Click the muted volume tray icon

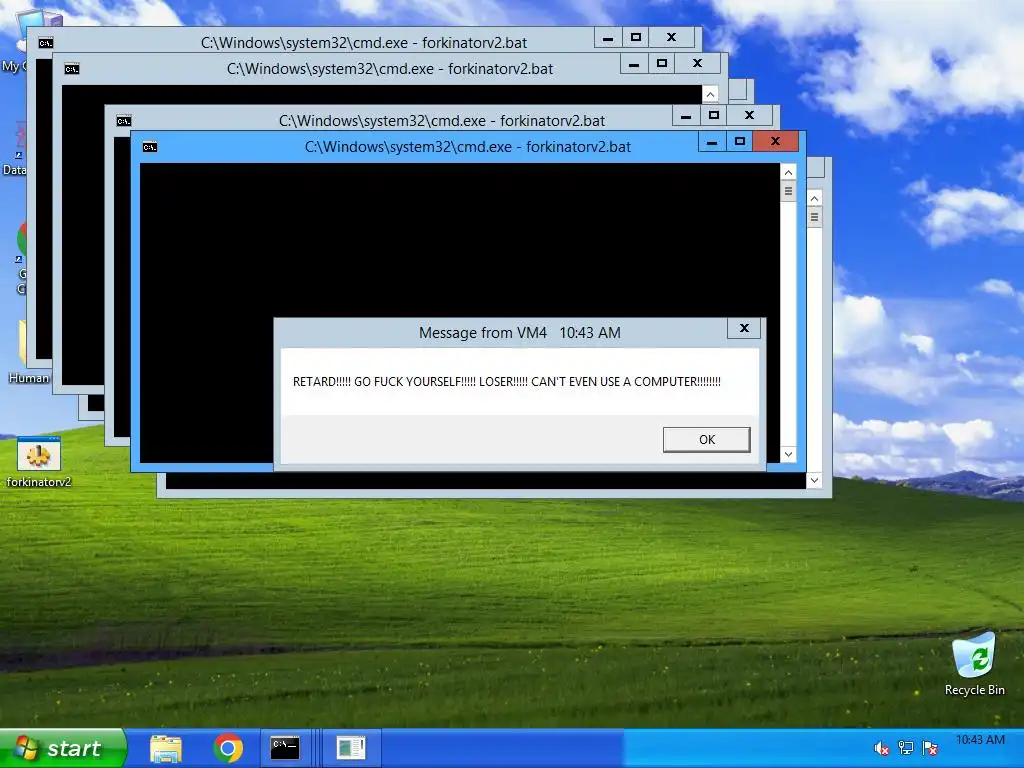882,748
